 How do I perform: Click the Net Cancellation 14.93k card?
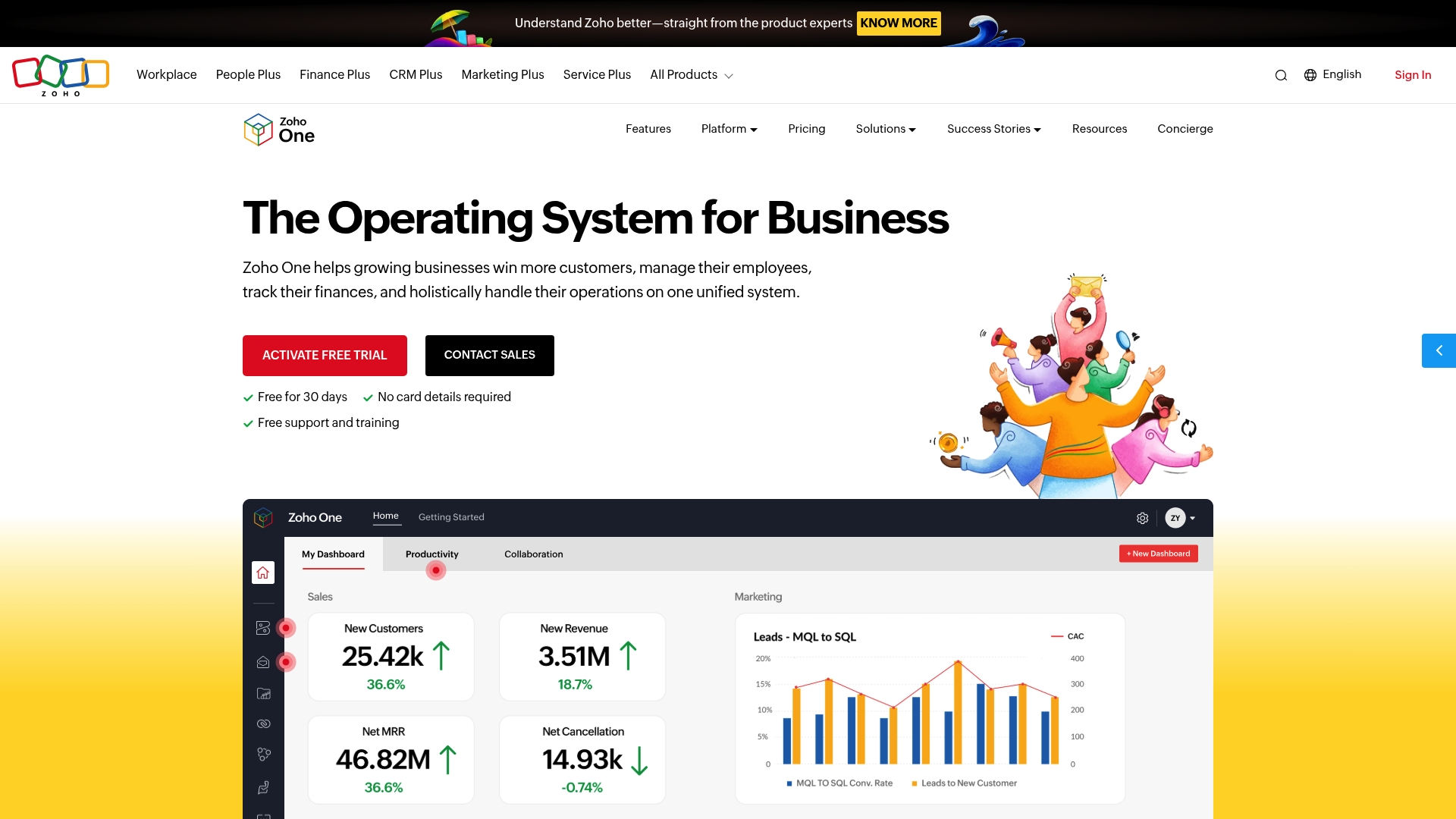point(582,760)
